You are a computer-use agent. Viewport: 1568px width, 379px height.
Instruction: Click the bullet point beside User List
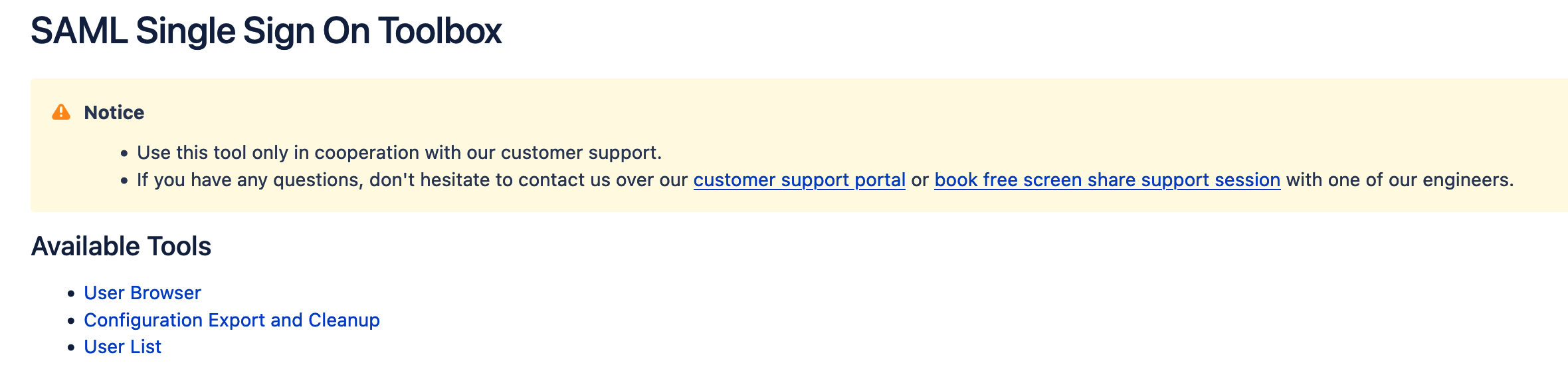(72, 348)
